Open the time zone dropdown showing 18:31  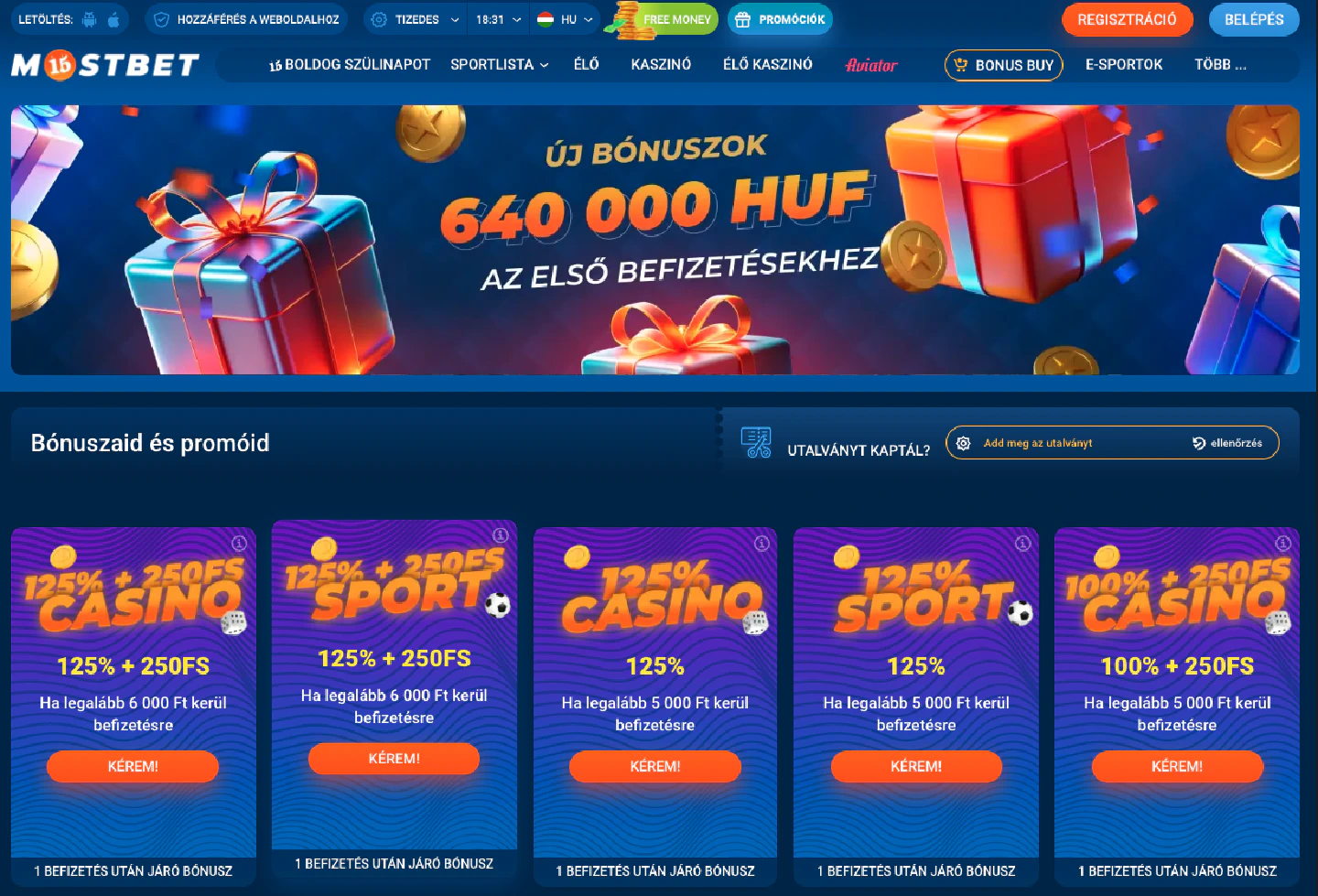pos(498,19)
